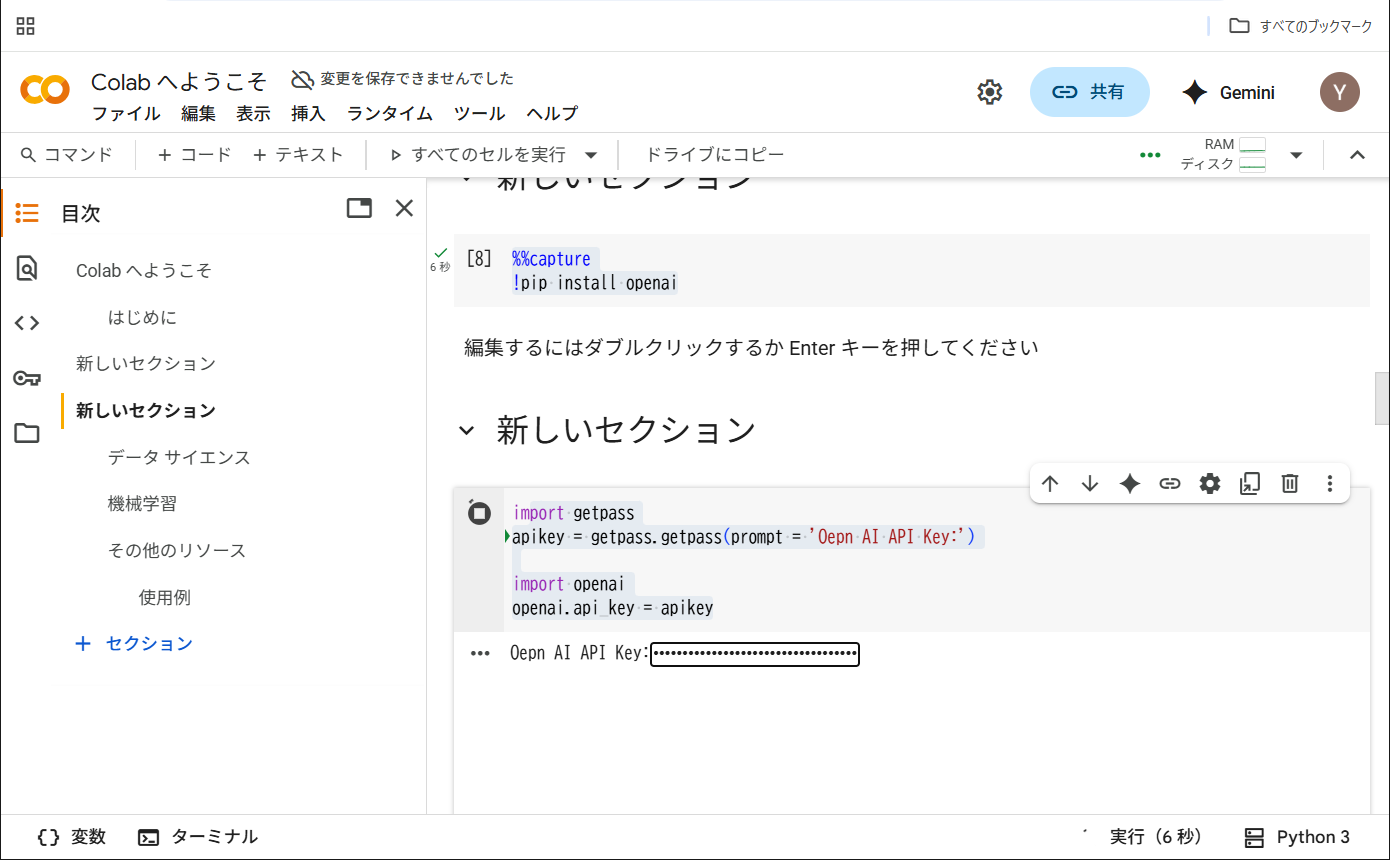This screenshot has height=860, width=1390.
Task: Move cell up with the arrow icon
Action: pyautogui.click(x=1050, y=484)
